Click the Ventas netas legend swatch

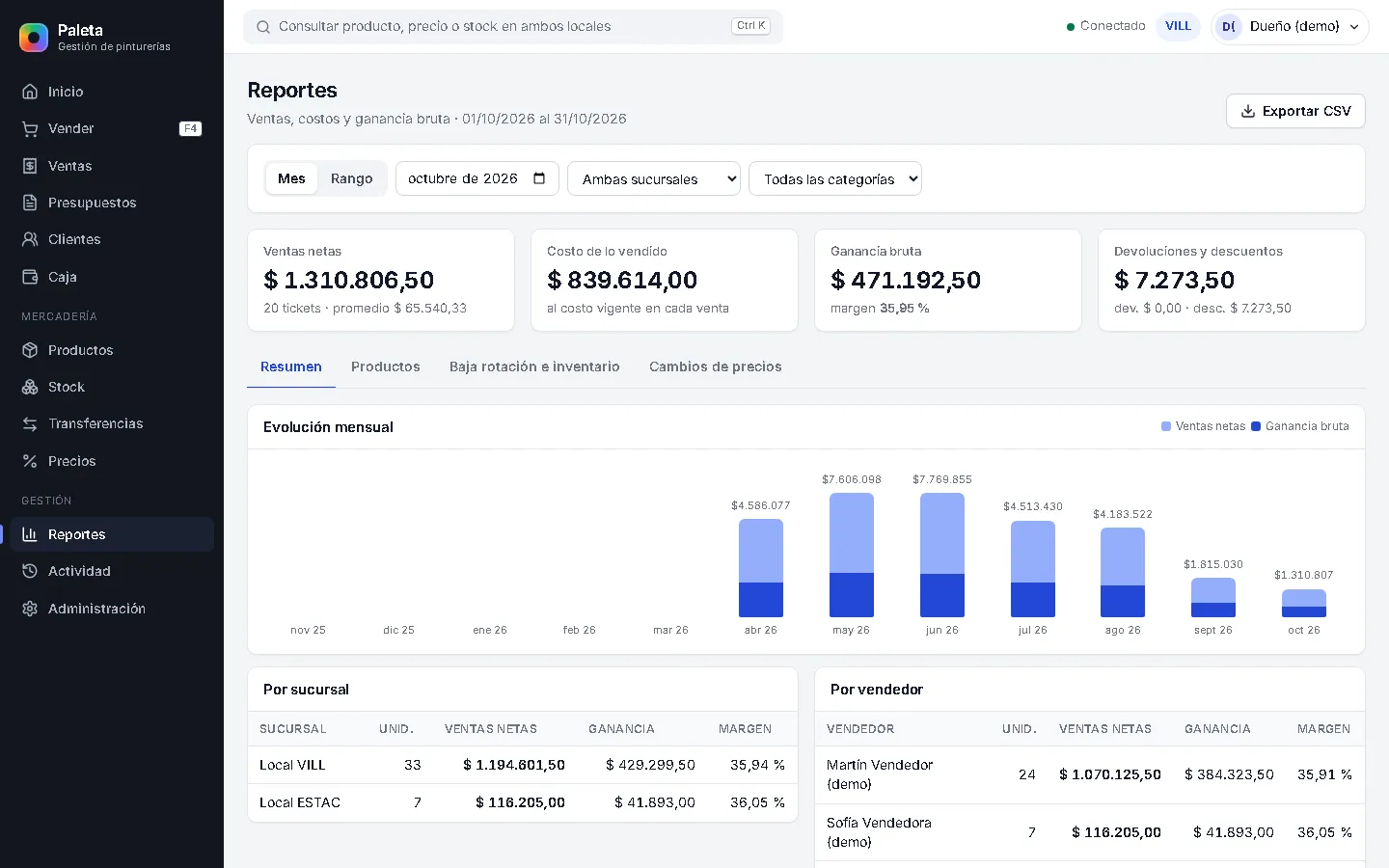pos(1166,426)
